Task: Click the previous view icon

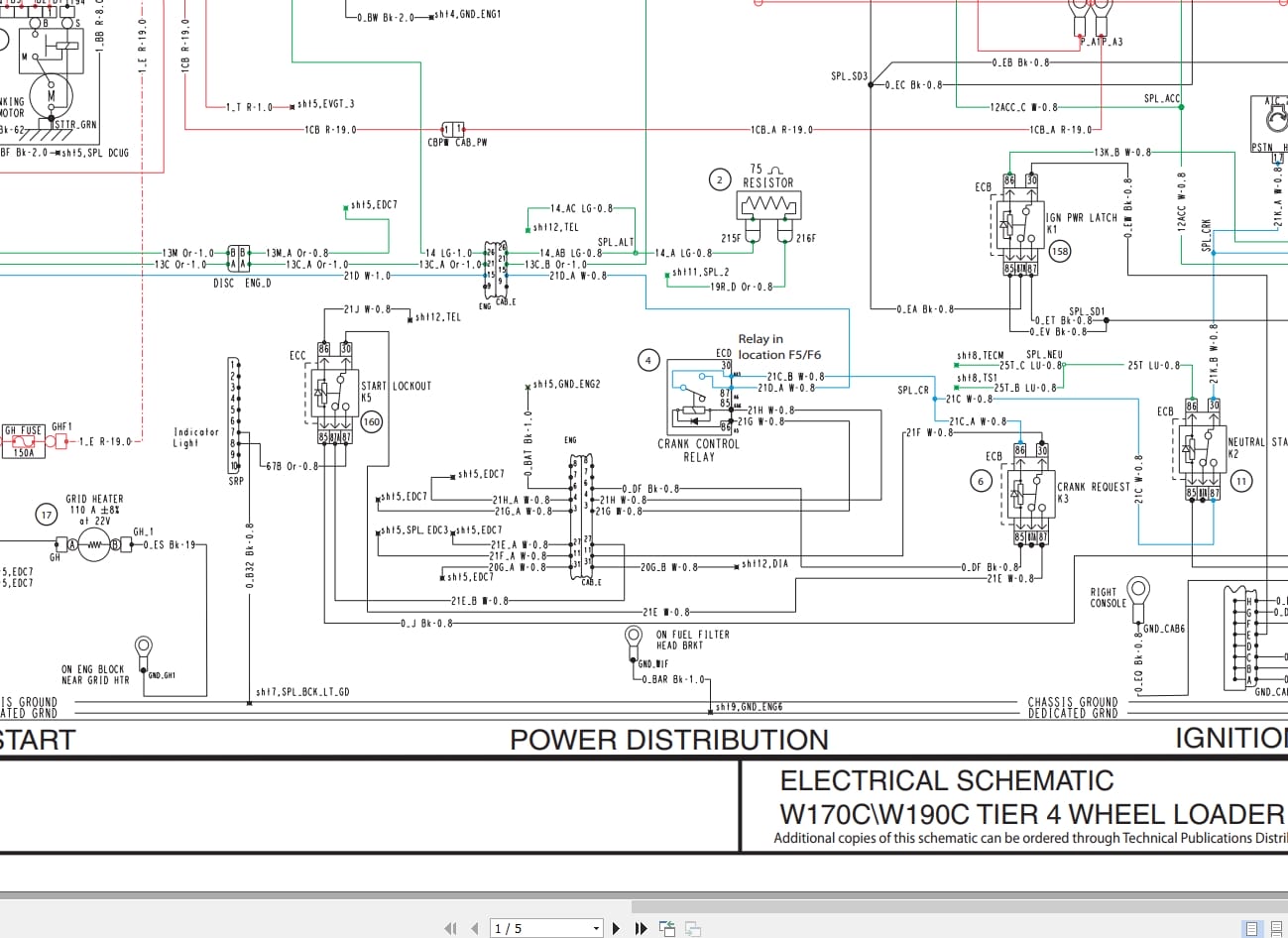Action: point(666,928)
